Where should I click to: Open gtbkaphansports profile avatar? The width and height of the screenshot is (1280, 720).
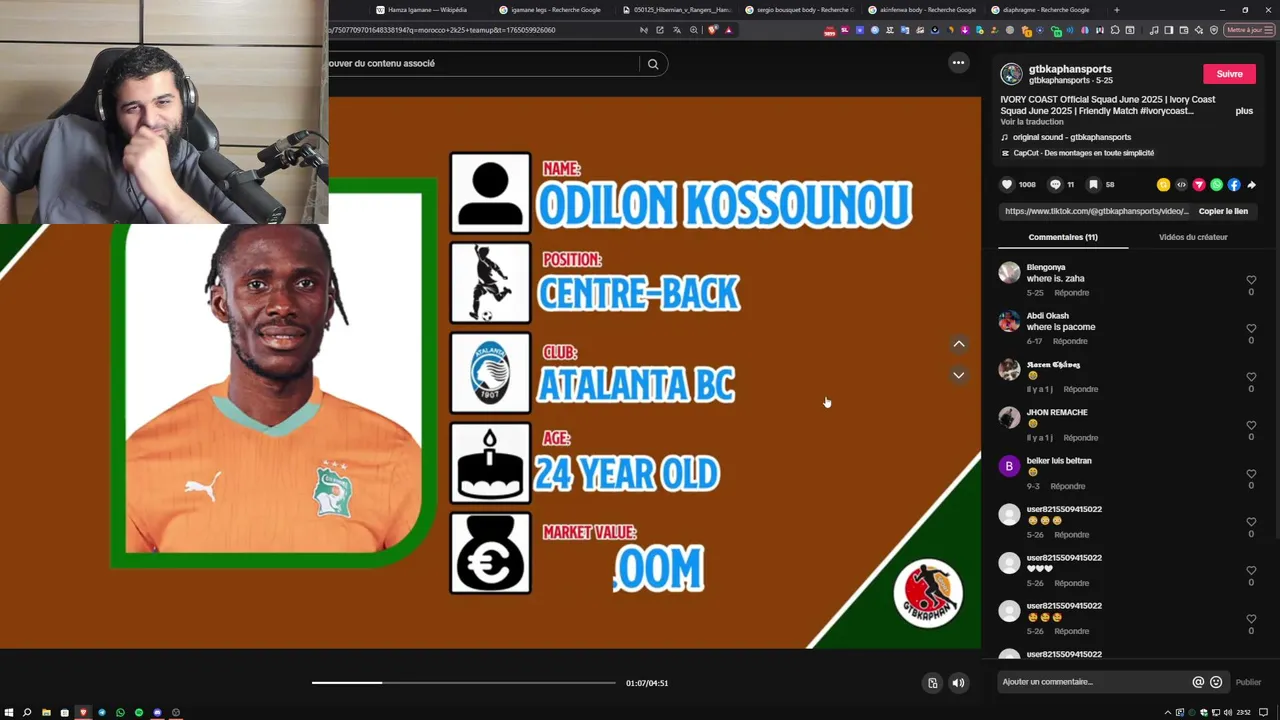[x=1012, y=74]
